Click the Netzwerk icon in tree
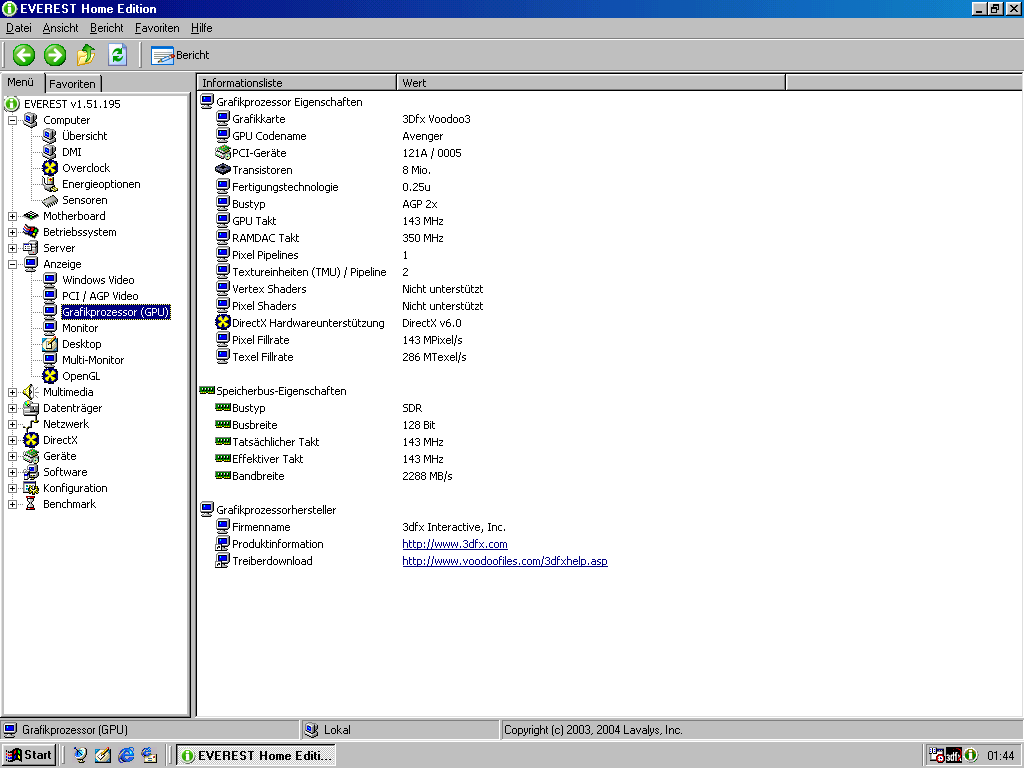The image size is (1024, 768). (x=31, y=424)
